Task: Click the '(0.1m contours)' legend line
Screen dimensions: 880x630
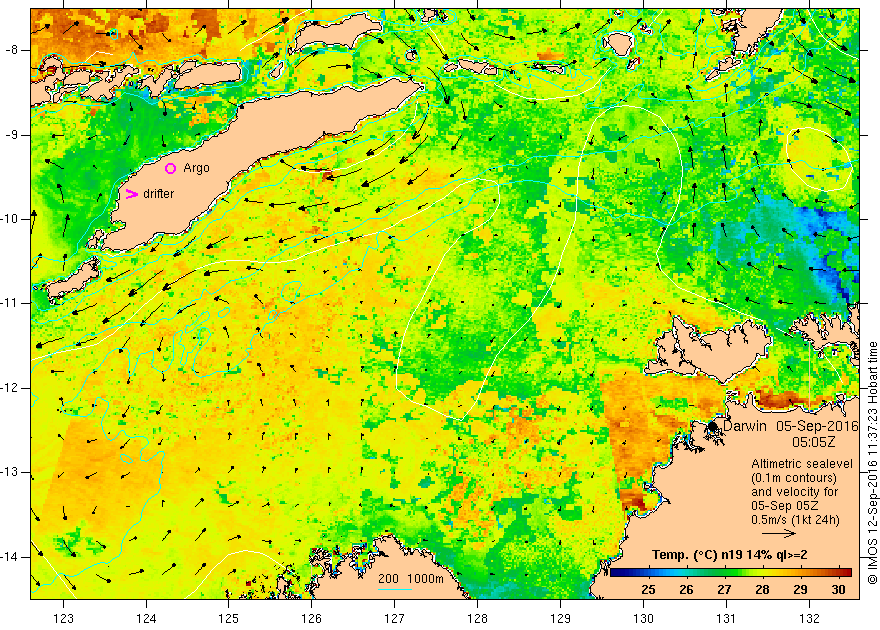Action: [794, 478]
